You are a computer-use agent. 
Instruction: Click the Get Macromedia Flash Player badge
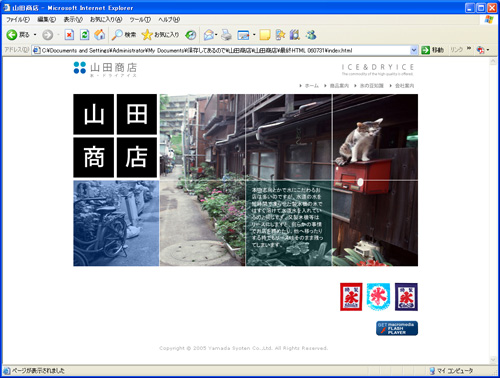[397, 328]
